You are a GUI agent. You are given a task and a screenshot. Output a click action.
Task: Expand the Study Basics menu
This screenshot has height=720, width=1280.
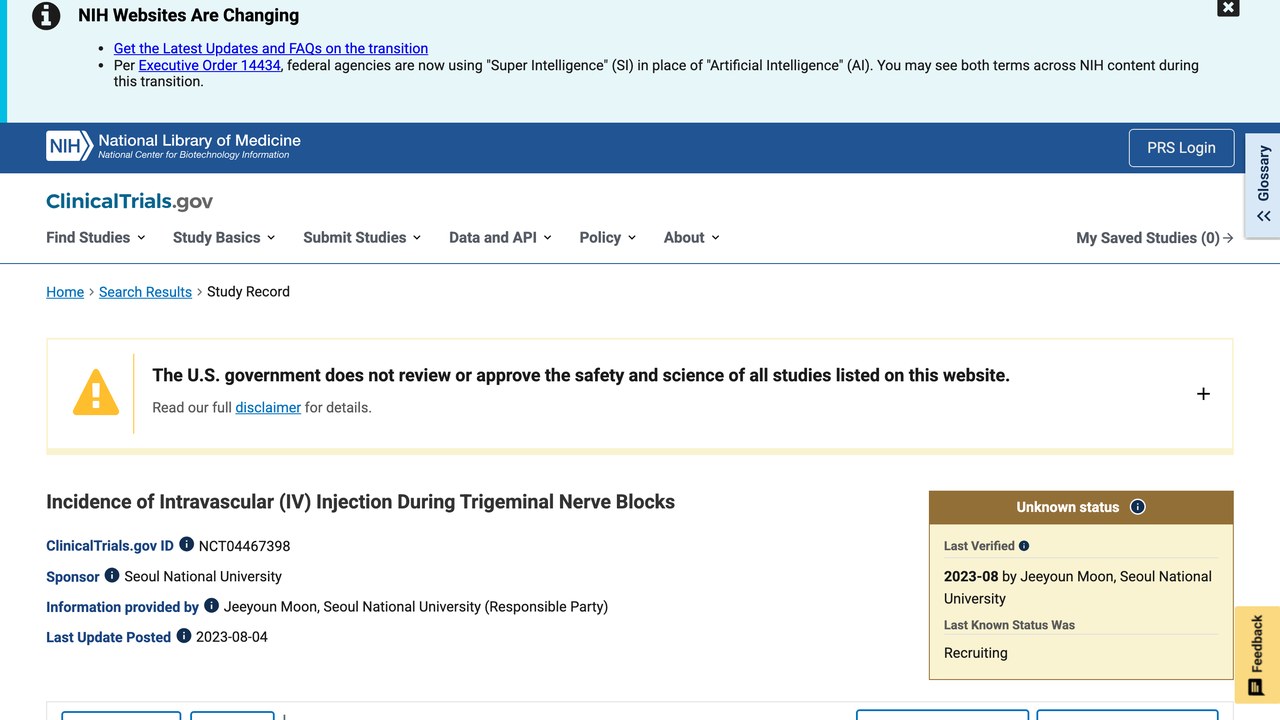pyautogui.click(x=224, y=238)
